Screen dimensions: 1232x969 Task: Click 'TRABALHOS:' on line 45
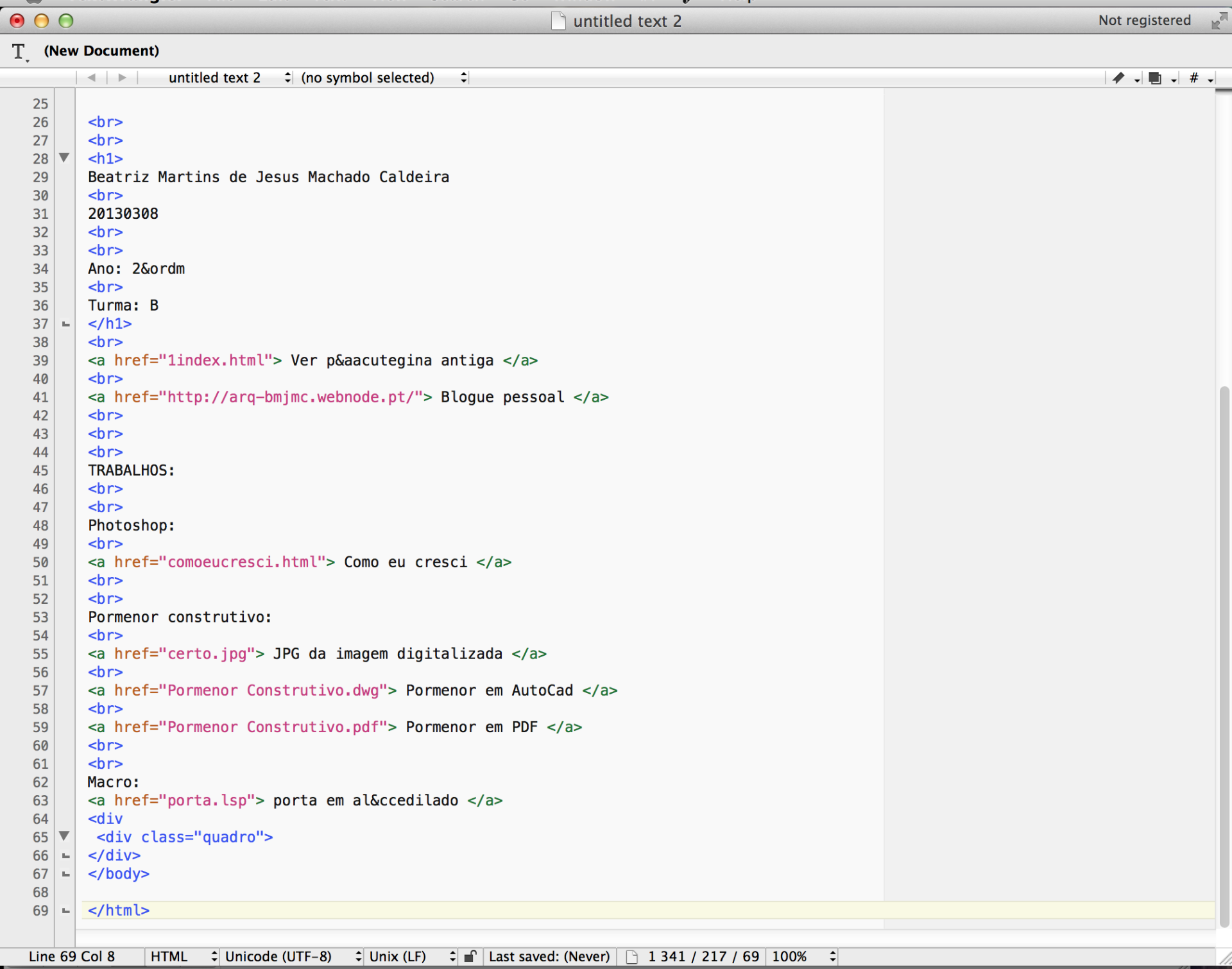(x=132, y=470)
